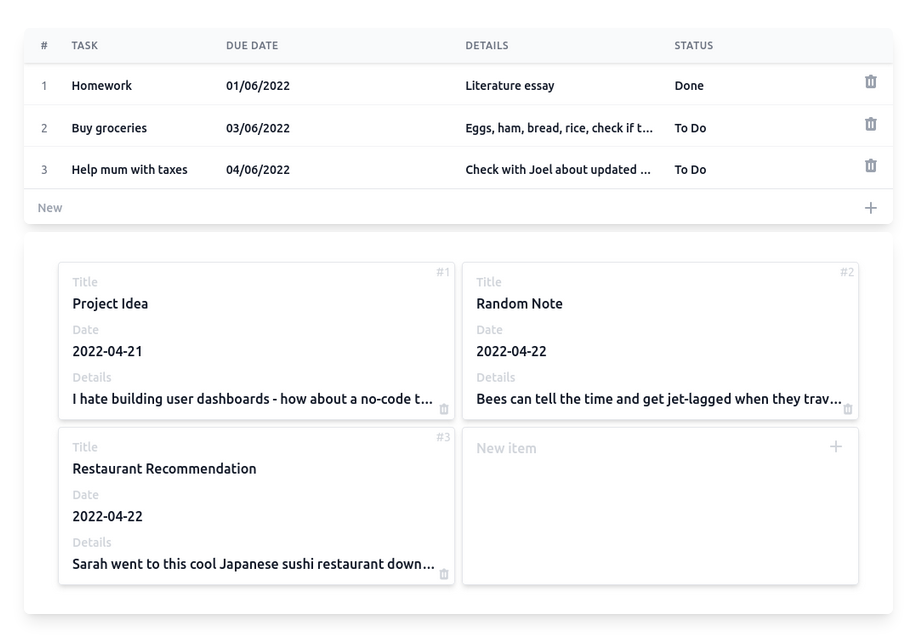Delete the Restaurant Recommendation card

(444, 574)
